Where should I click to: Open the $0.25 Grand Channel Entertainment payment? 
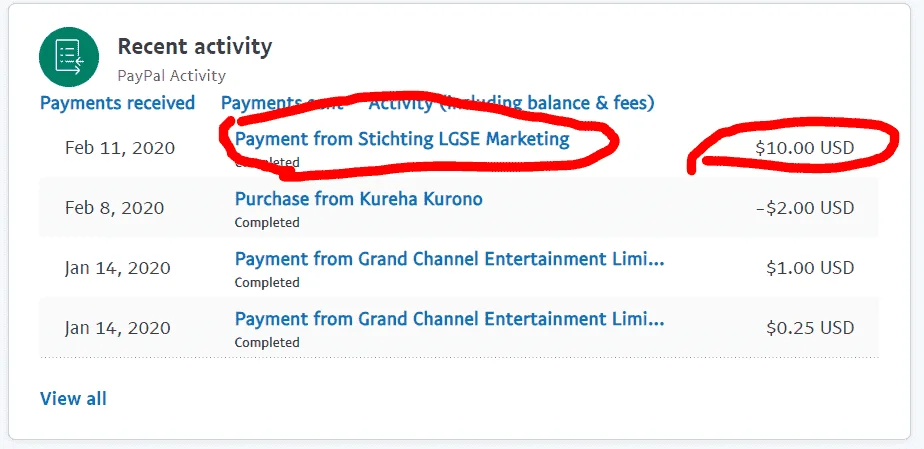[x=450, y=319]
